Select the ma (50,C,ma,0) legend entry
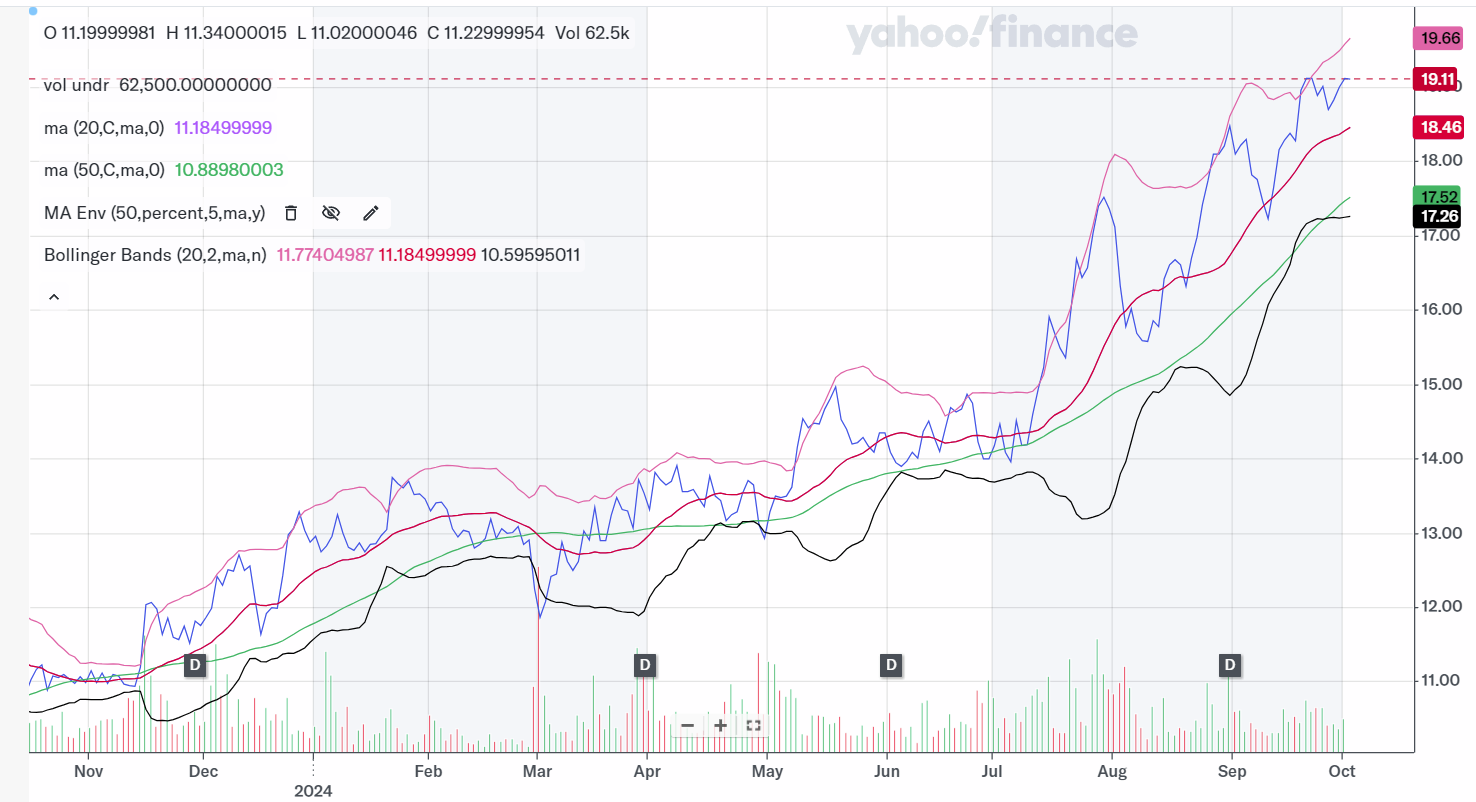The height and width of the screenshot is (802, 1476). click(104, 170)
